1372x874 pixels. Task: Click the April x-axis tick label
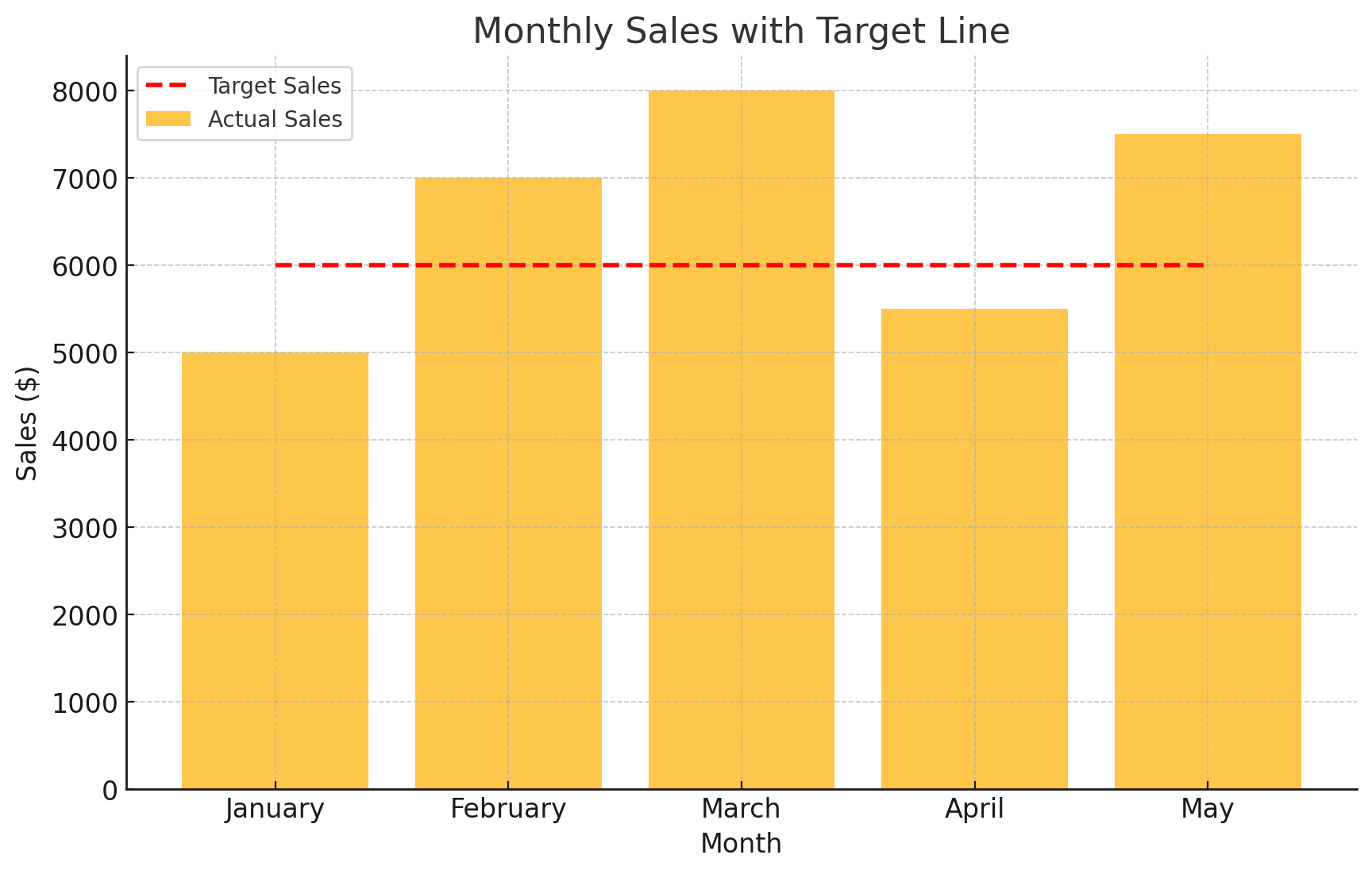click(x=974, y=809)
